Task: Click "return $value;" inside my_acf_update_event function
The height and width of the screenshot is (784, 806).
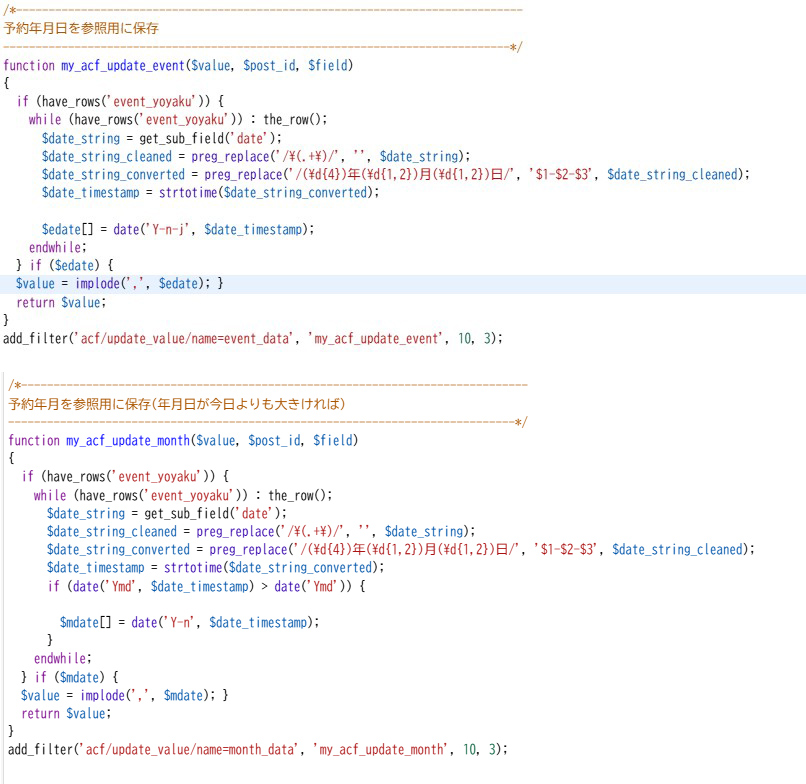Action: pyautogui.click(x=61, y=303)
